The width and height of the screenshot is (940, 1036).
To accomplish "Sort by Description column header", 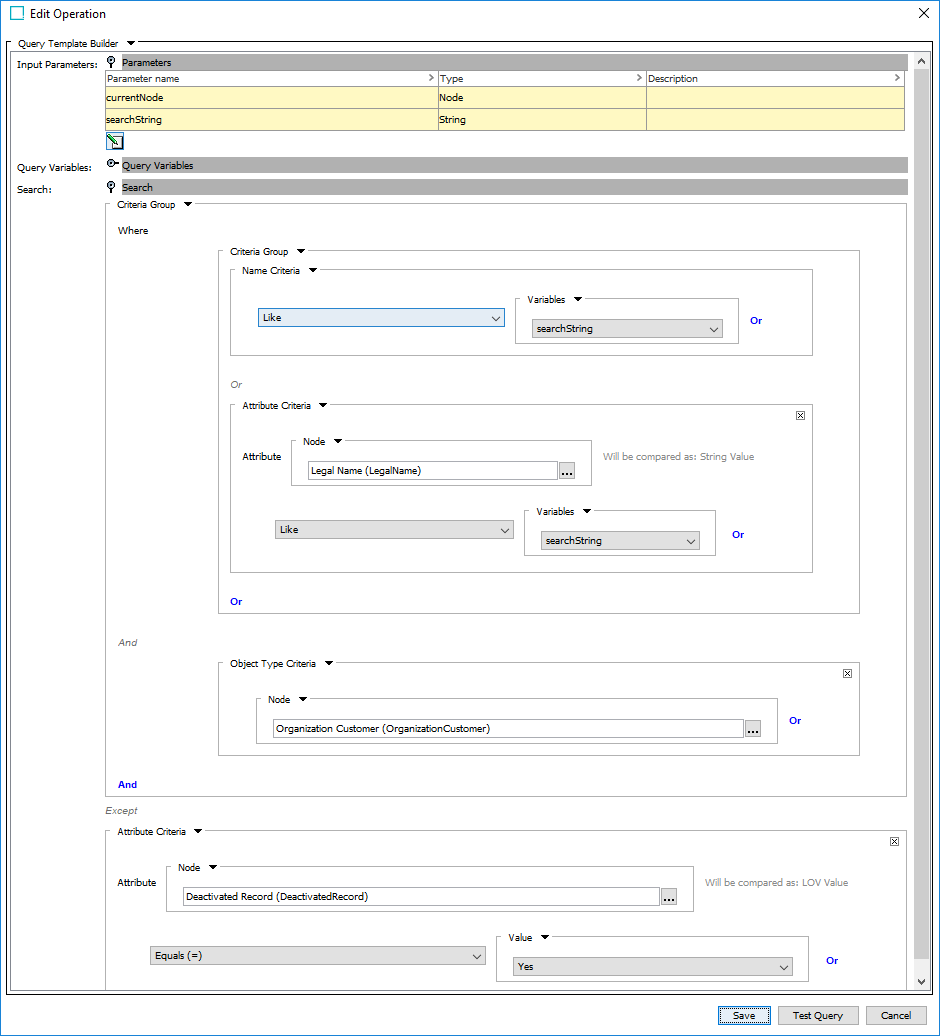I will tap(775, 79).
